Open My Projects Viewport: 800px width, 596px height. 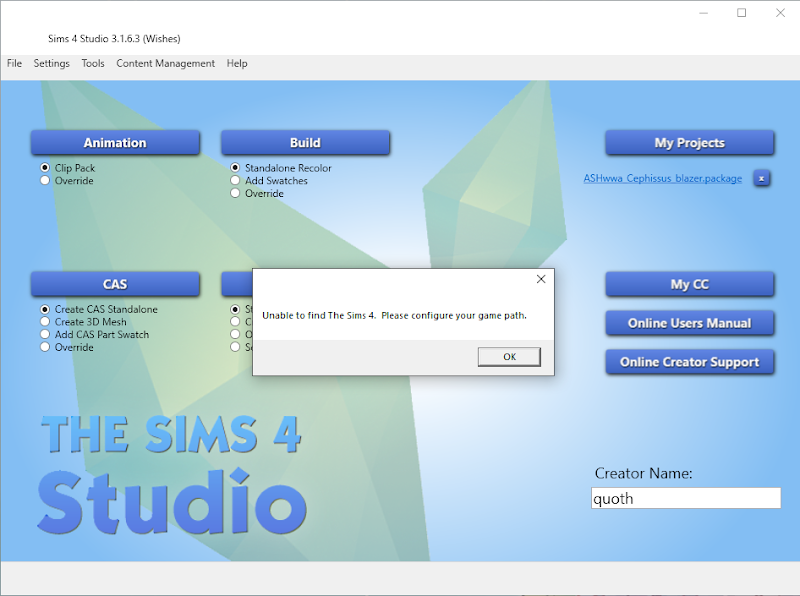click(x=690, y=142)
